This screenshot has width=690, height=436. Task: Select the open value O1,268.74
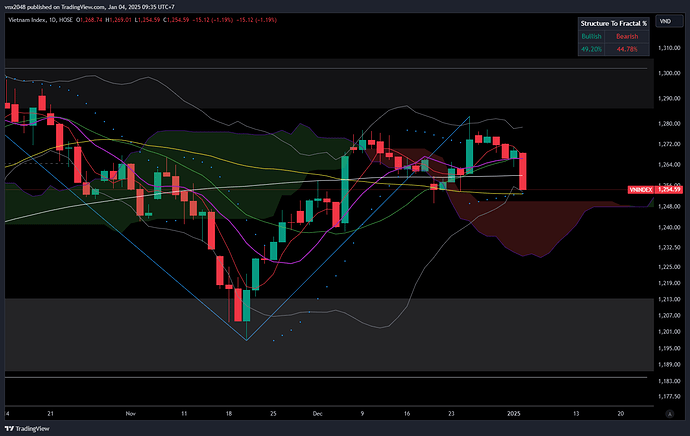[x=89, y=20]
